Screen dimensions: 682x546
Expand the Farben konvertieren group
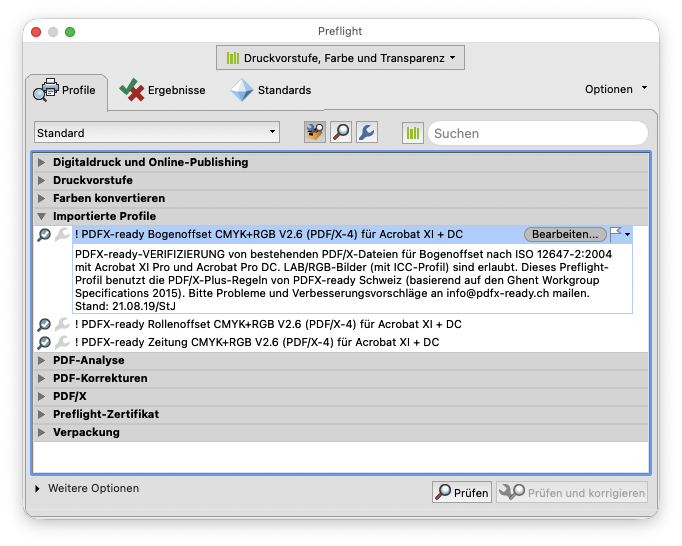click(41, 198)
